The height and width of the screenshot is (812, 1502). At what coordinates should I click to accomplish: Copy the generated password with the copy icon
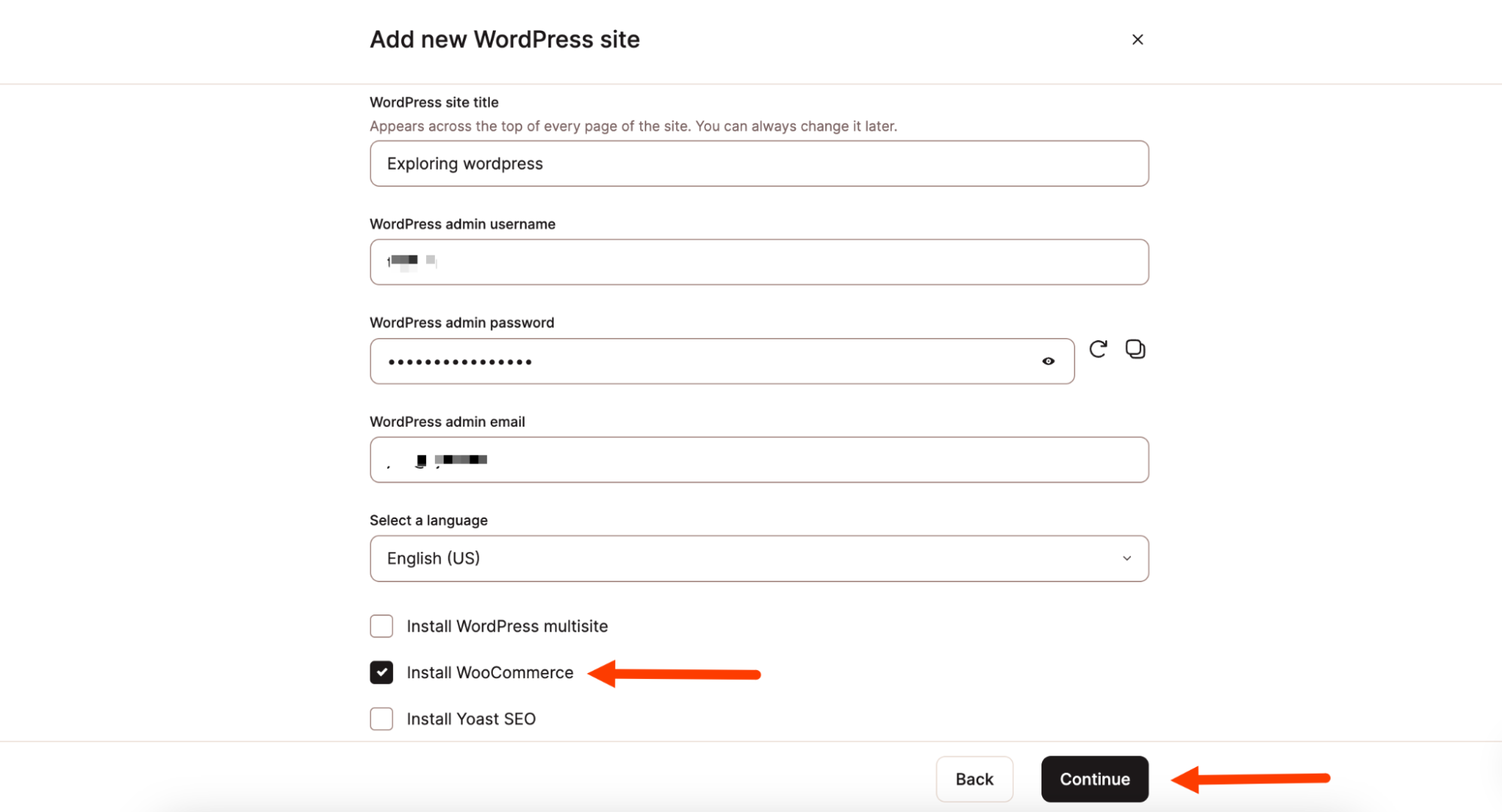[1135, 349]
